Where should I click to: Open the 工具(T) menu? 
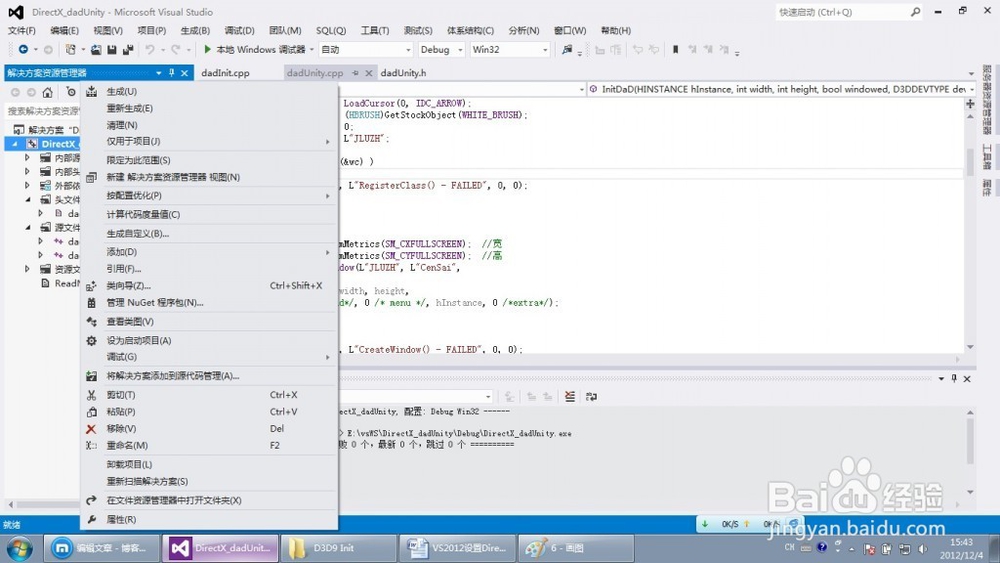pos(375,31)
